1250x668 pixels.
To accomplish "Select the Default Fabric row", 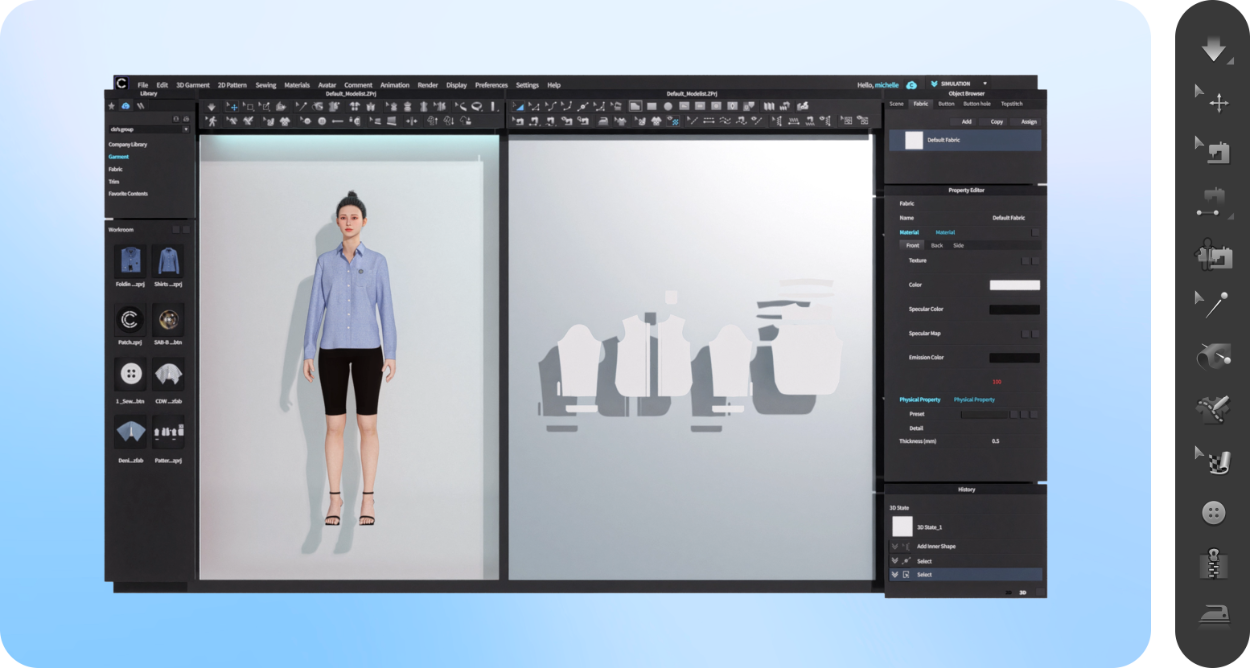I will click(x=965, y=140).
